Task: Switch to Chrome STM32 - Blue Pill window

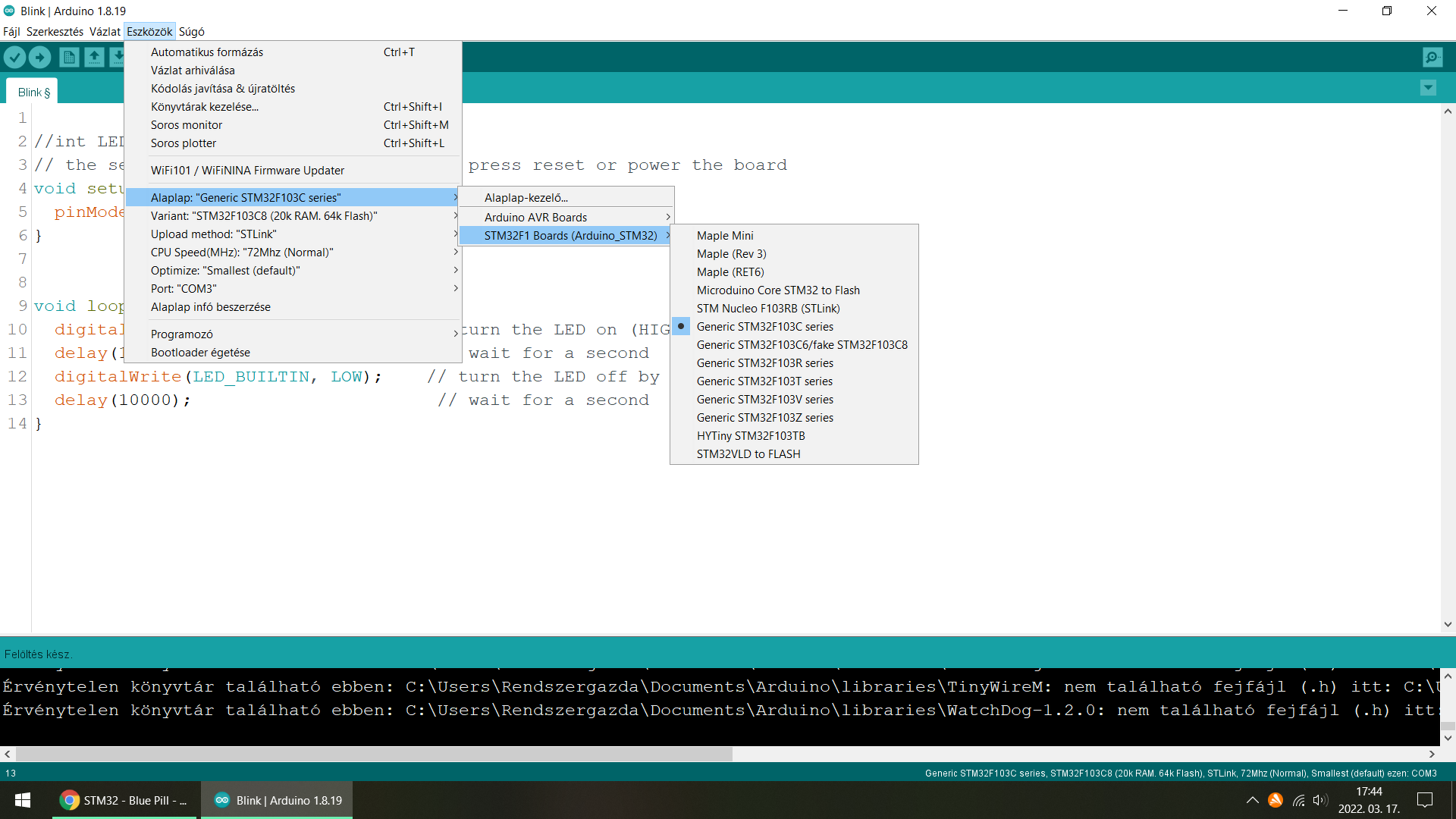Action: pos(125,800)
